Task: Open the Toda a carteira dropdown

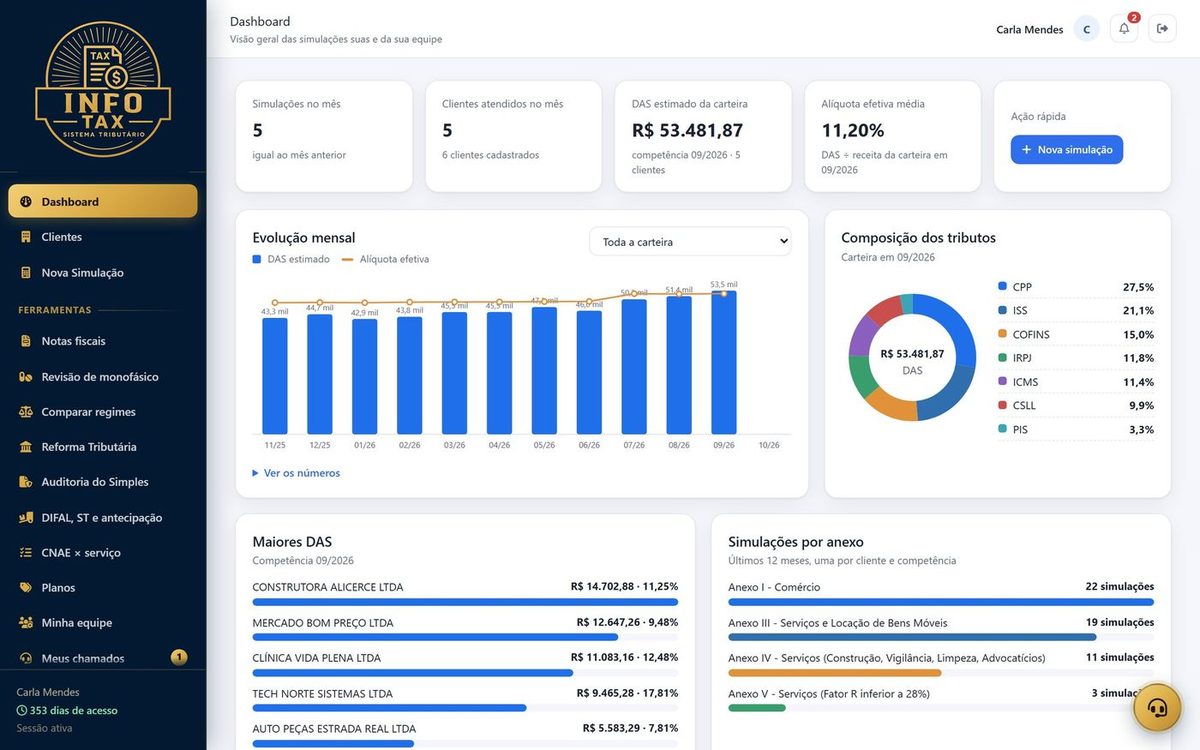Action: pos(690,242)
